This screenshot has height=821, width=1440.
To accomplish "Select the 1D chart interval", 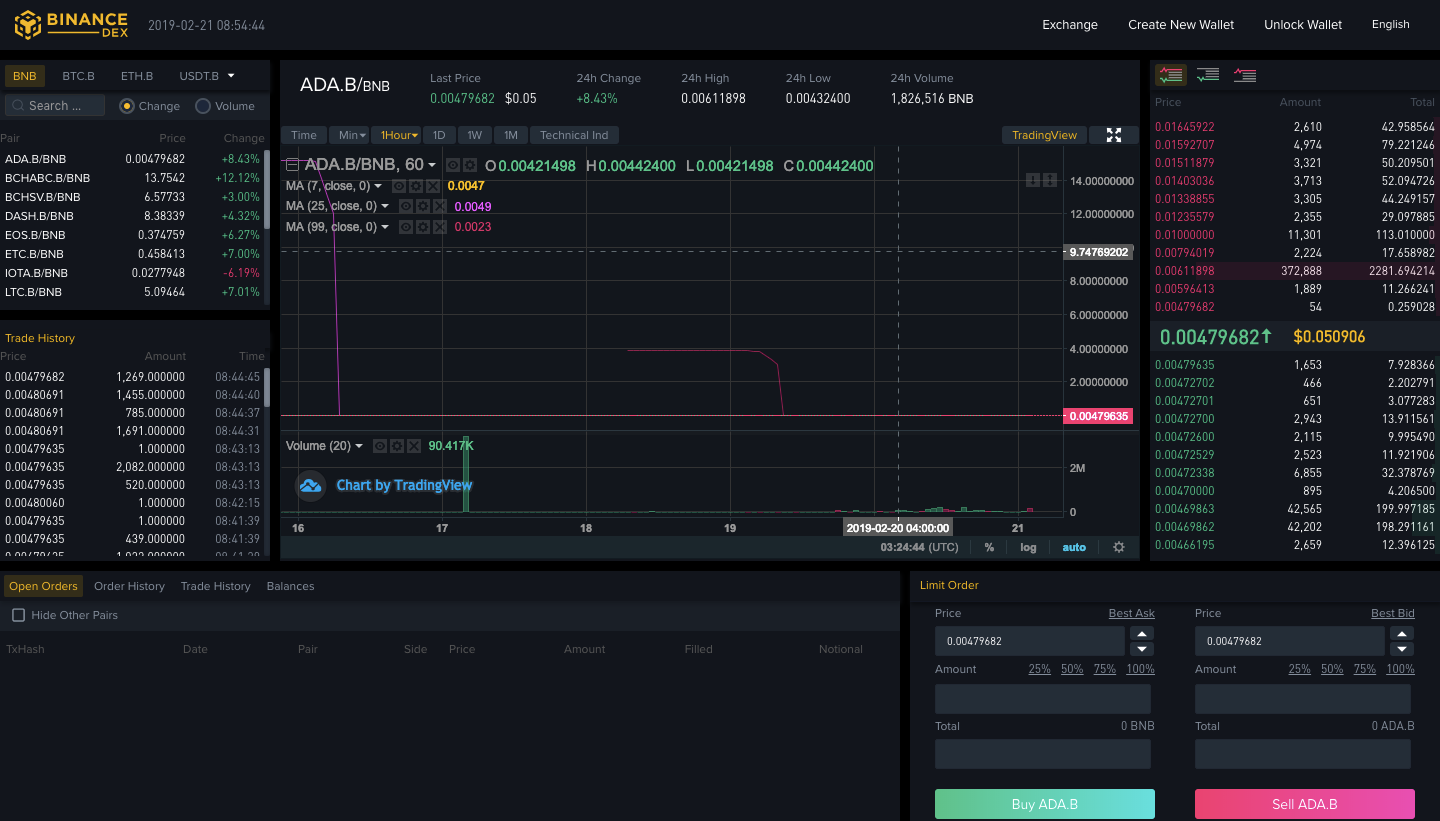I will click(x=438, y=135).
